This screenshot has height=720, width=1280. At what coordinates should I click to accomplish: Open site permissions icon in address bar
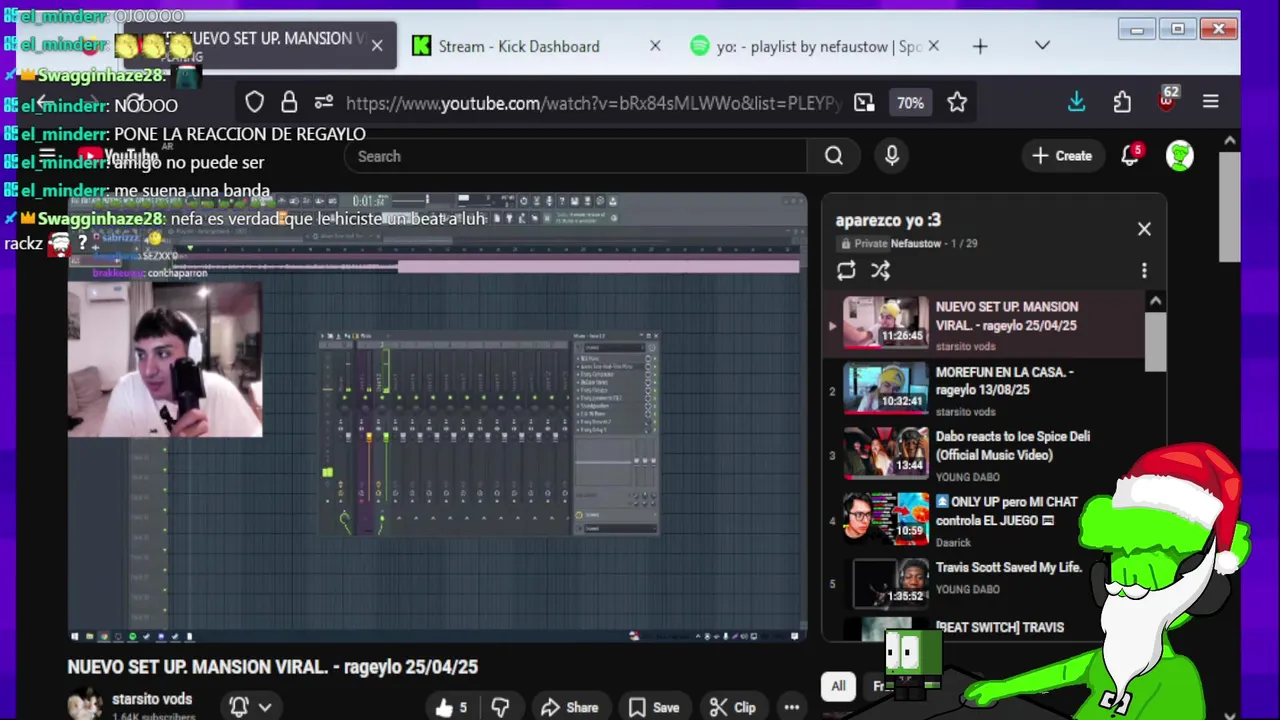(323, 102)
